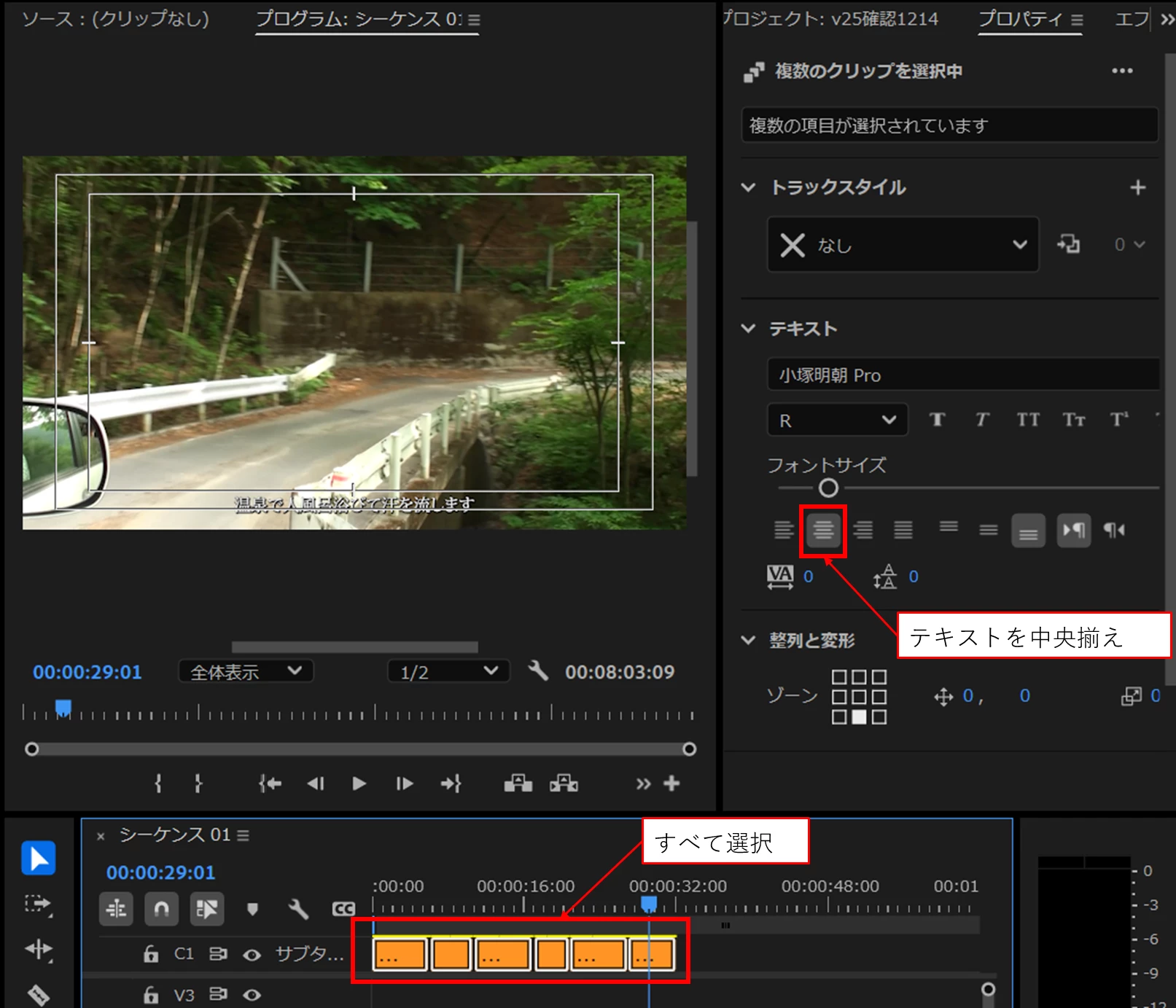Collapse the テキスト section
Screen dimensions: 1176x1008
tap(748, 329)
